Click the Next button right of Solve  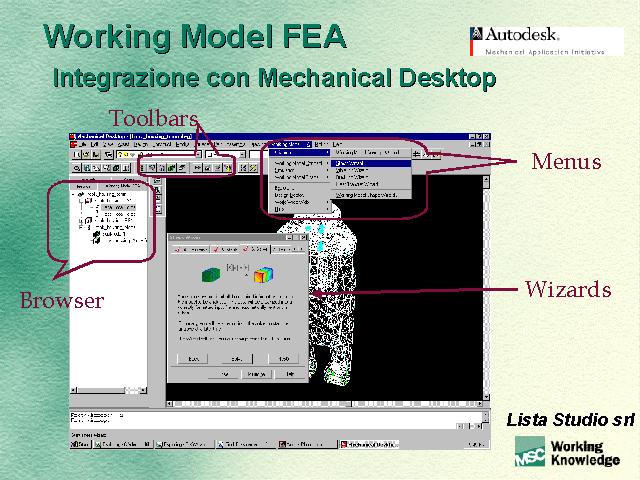283,359
